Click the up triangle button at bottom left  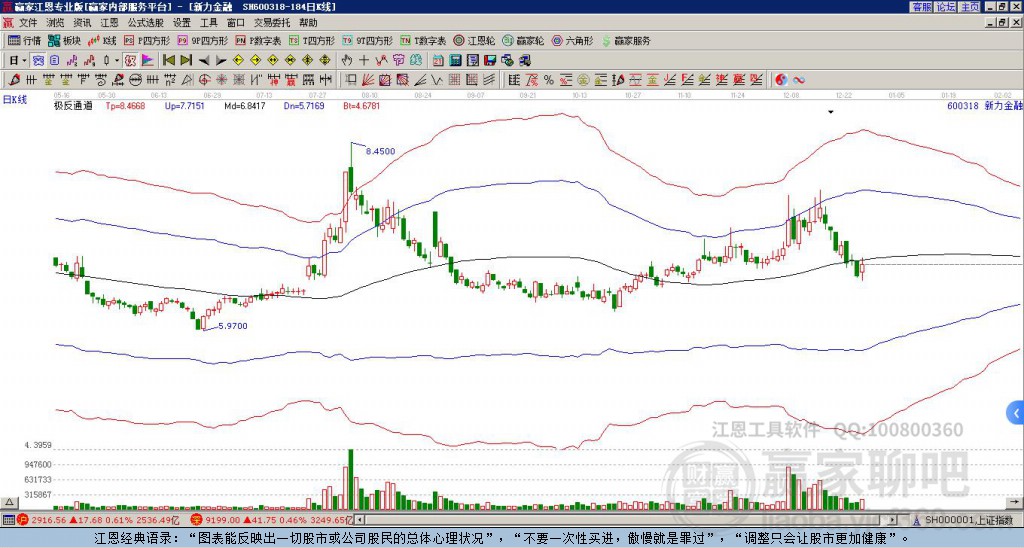[x=9, y=502]
